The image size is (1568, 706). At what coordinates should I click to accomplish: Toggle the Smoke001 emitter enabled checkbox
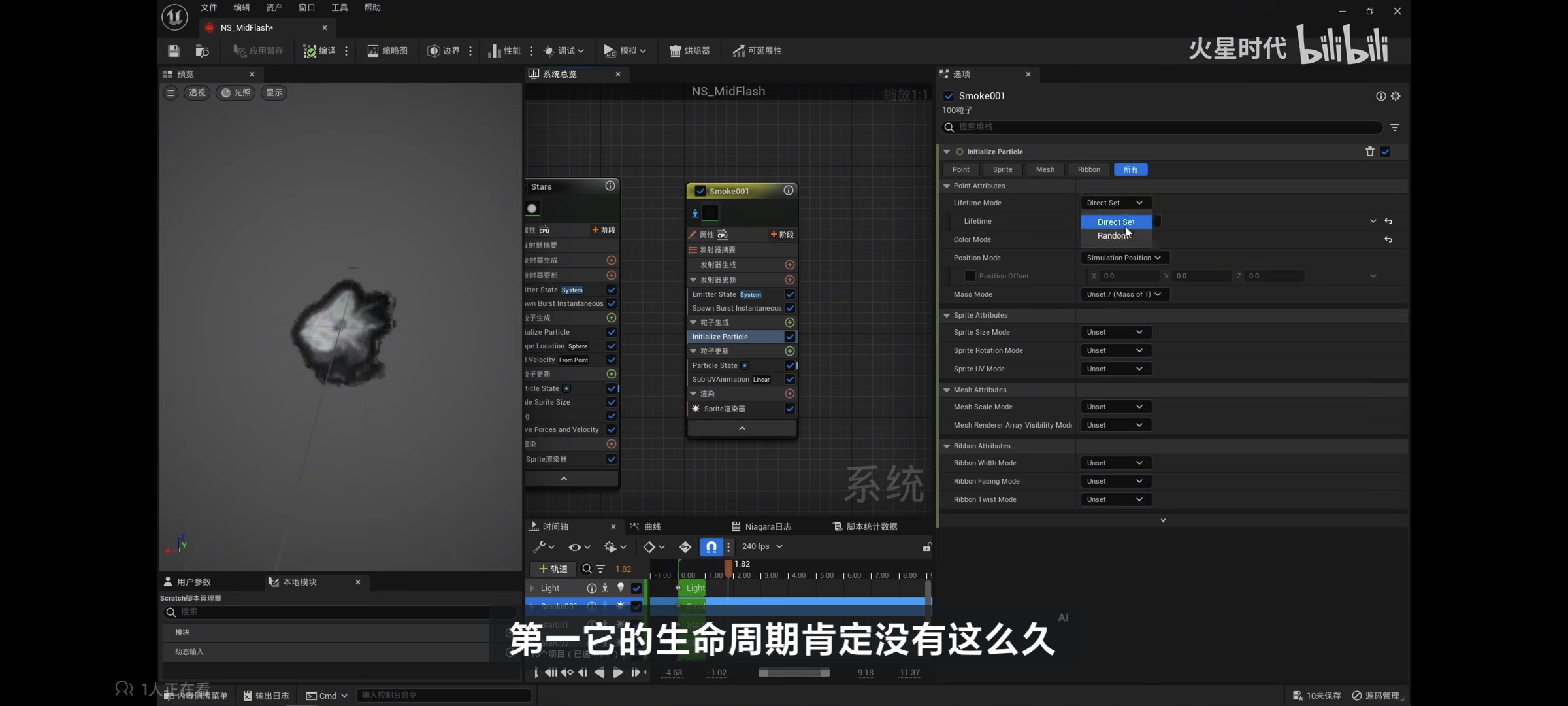(700, 191)
